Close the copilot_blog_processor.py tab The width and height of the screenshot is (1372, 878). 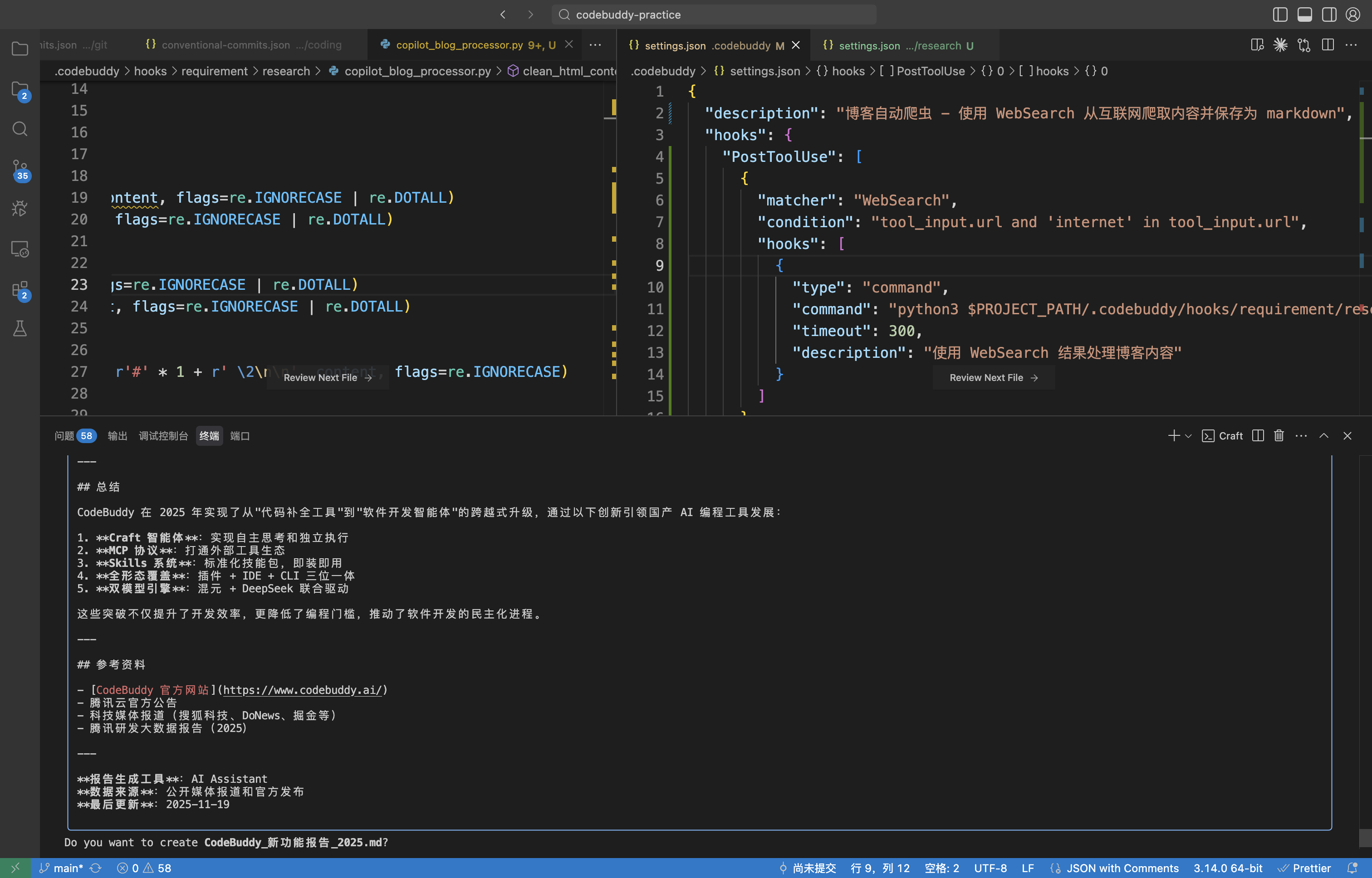click(x=568, y=44)
